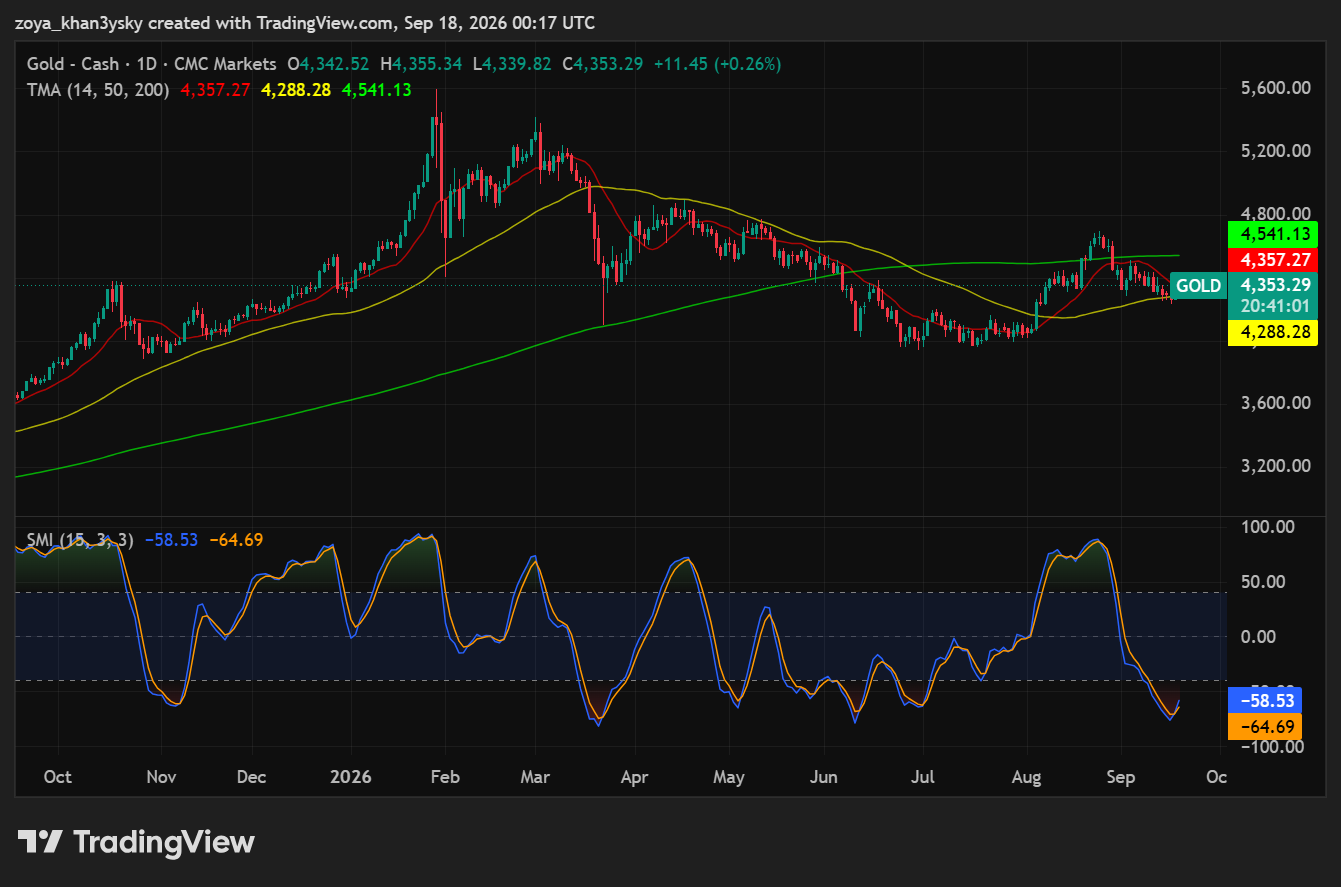This screenshot has height=887, width=1341.
Task: Click the orange -64.69 SMI label
Action: click(1264, 727)
